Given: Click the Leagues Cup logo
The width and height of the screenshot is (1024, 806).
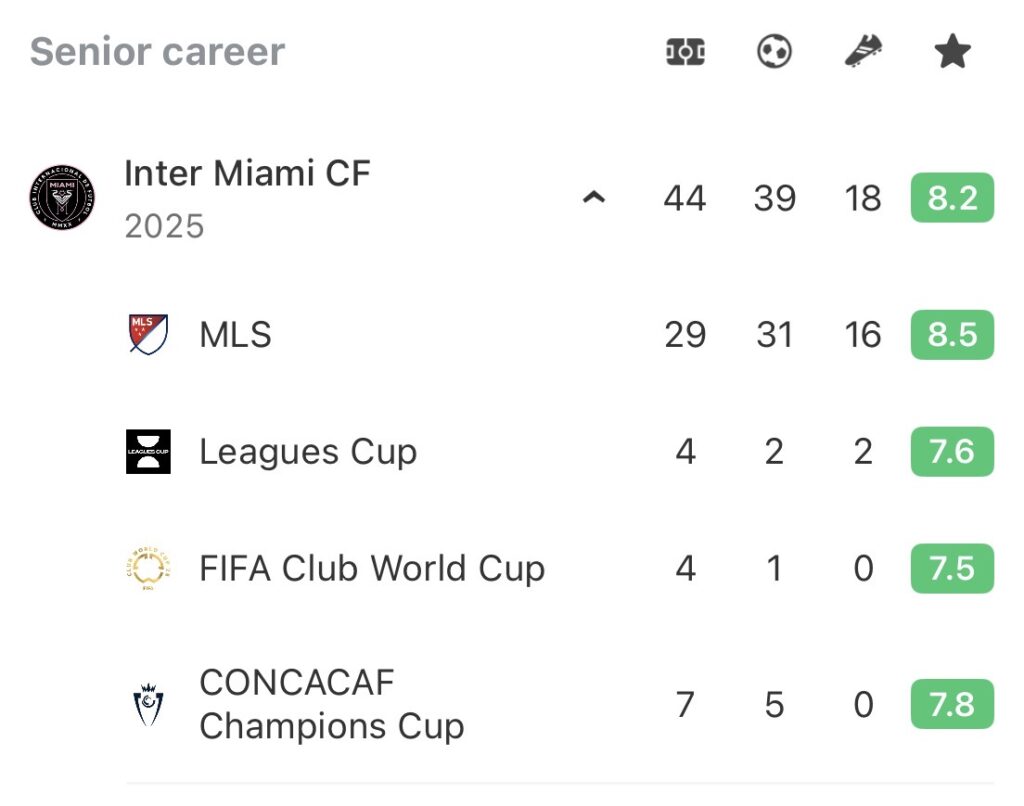Looking at the screenshot, I should tap(148, 452).
